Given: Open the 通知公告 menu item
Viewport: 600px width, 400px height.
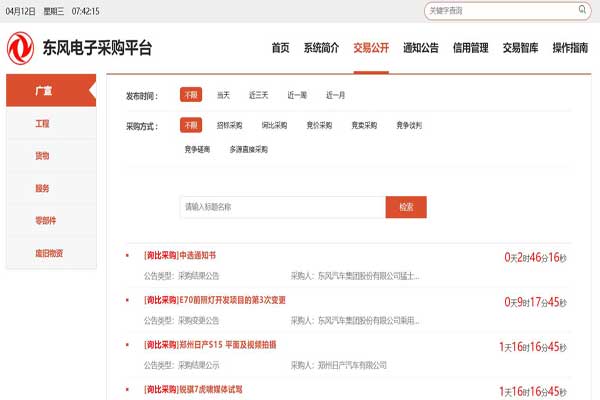Looking at the screenshot, I should (421, 48).
